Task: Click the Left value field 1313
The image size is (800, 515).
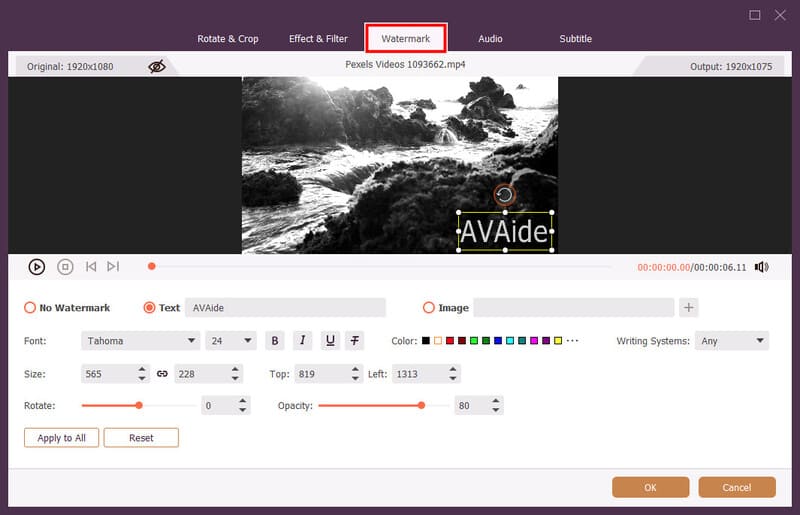Action: click(x=419, y=374)
